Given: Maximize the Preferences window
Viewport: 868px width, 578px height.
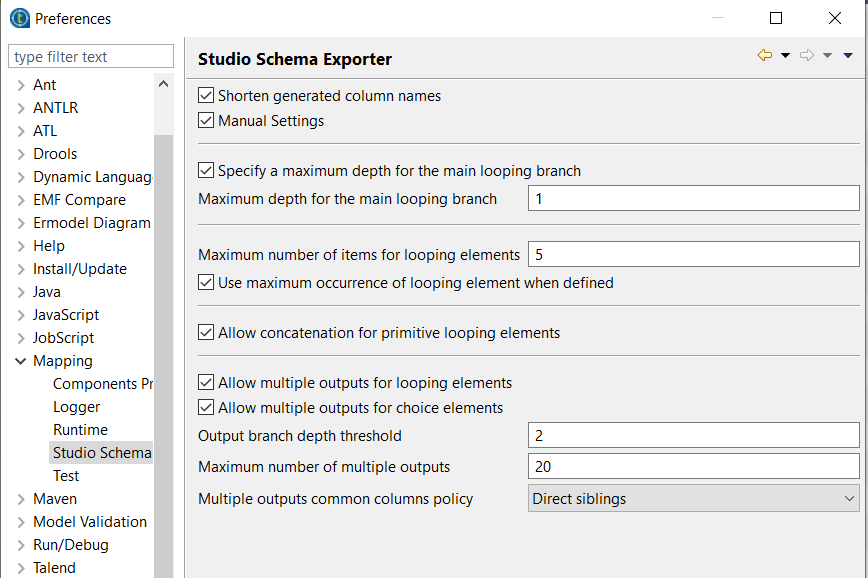Looking at the screenshot, I should [776, 18].
